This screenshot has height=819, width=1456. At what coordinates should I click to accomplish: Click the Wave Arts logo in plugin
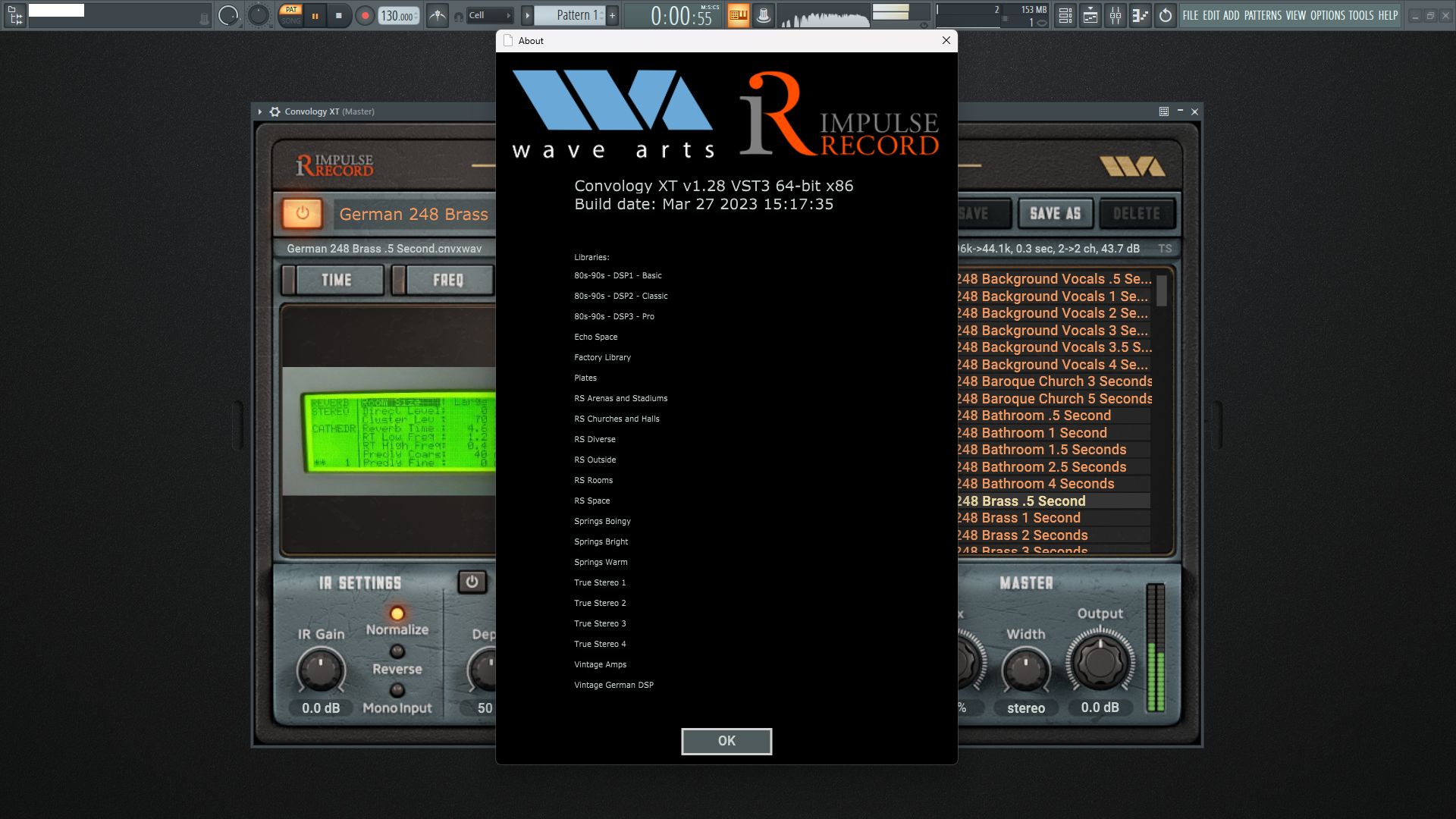pos(1132,165)
